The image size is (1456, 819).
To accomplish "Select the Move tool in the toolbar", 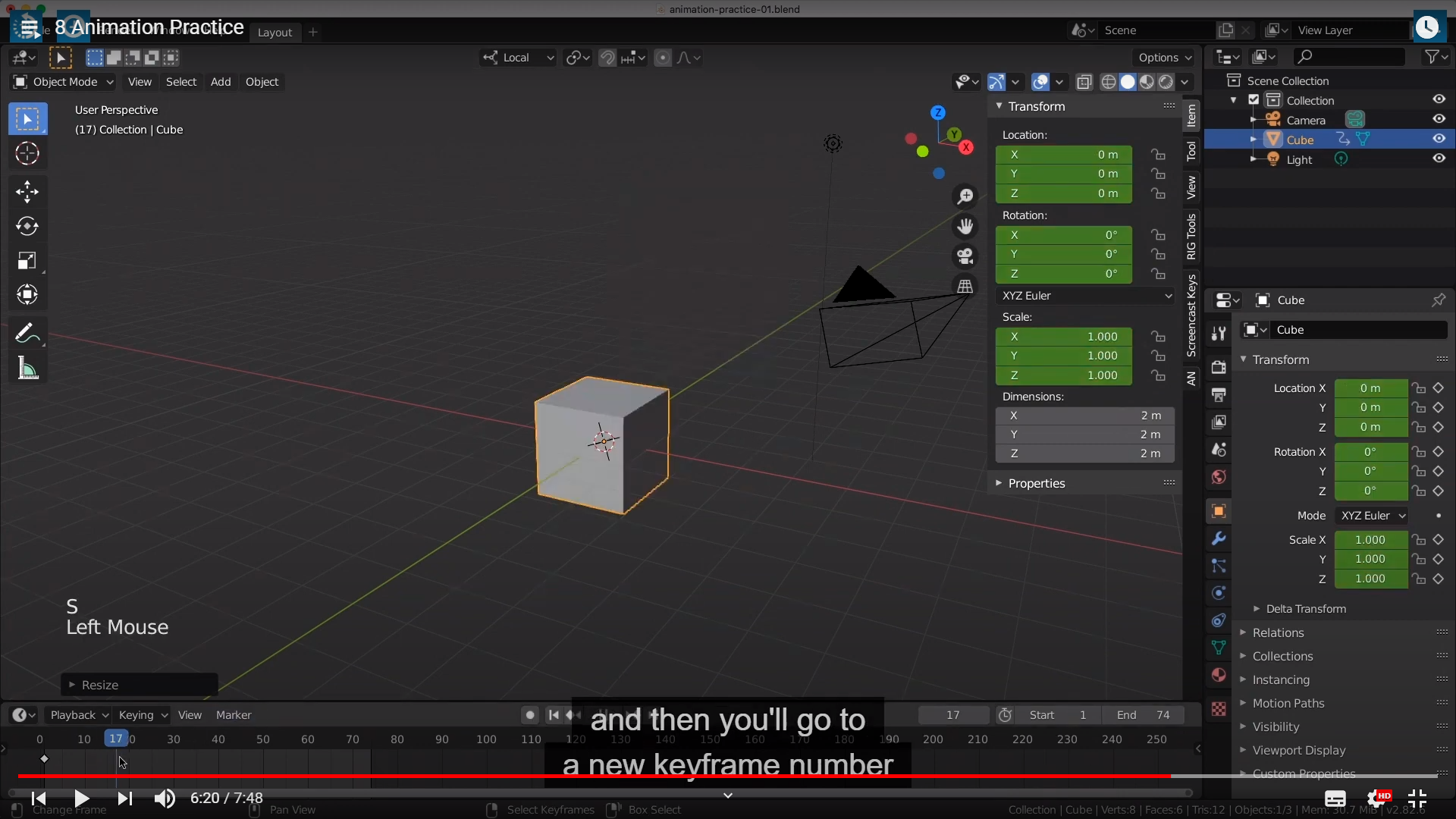I will [27, 191].
